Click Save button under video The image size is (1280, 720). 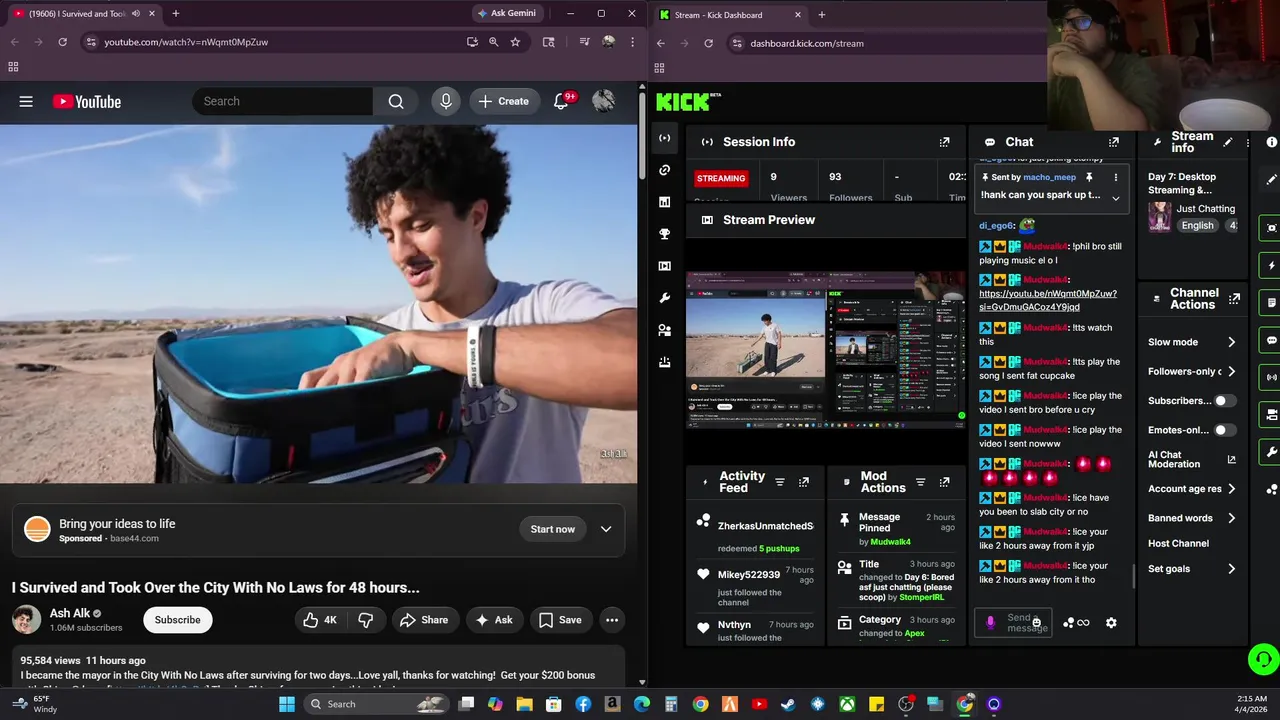click(560, 620)
